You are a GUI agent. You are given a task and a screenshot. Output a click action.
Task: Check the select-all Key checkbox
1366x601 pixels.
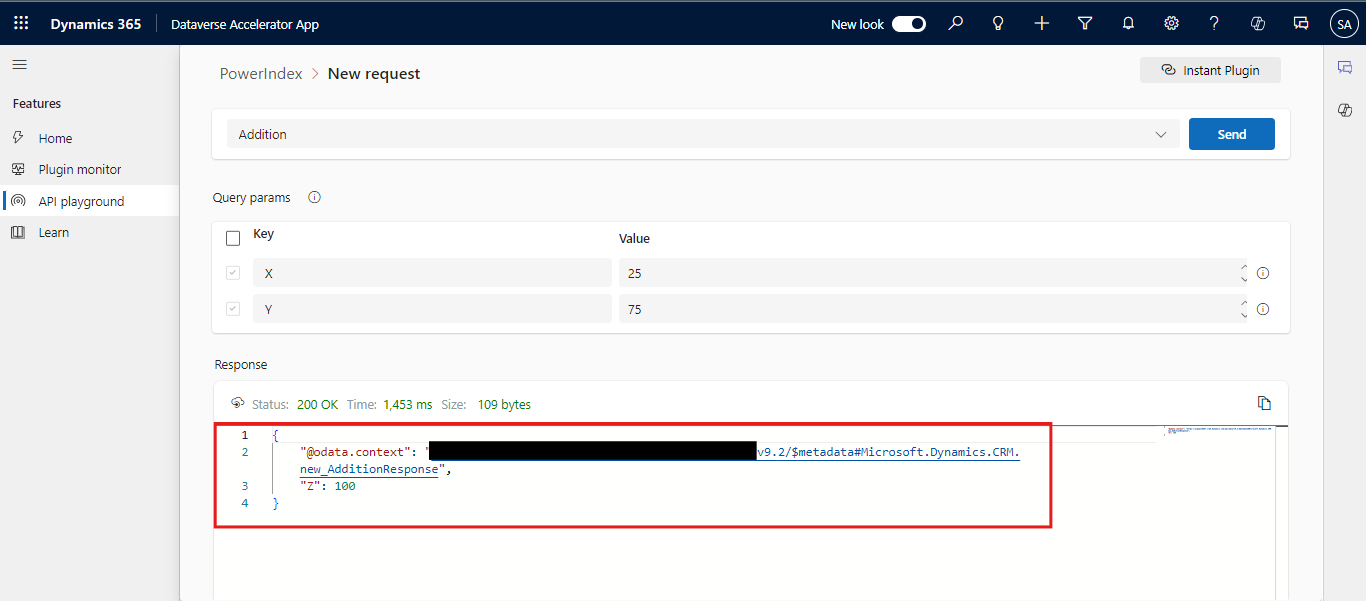(x=233, y=238)
